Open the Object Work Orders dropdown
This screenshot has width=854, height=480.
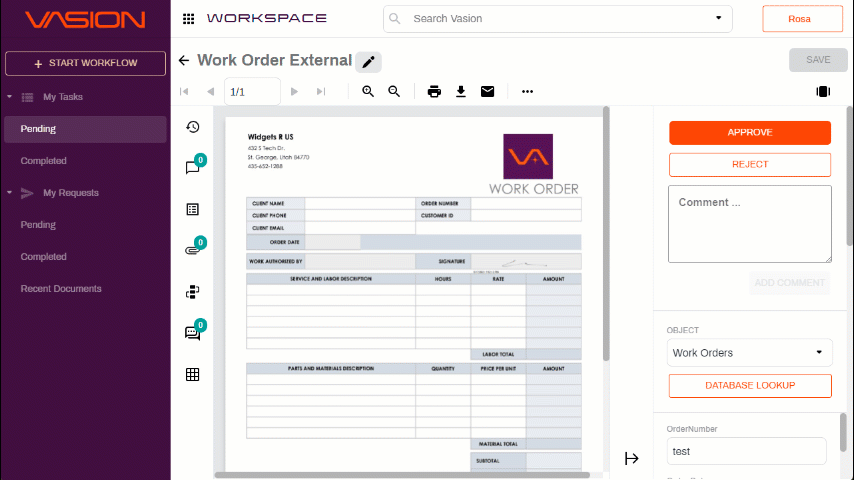[x=749, y=353]
